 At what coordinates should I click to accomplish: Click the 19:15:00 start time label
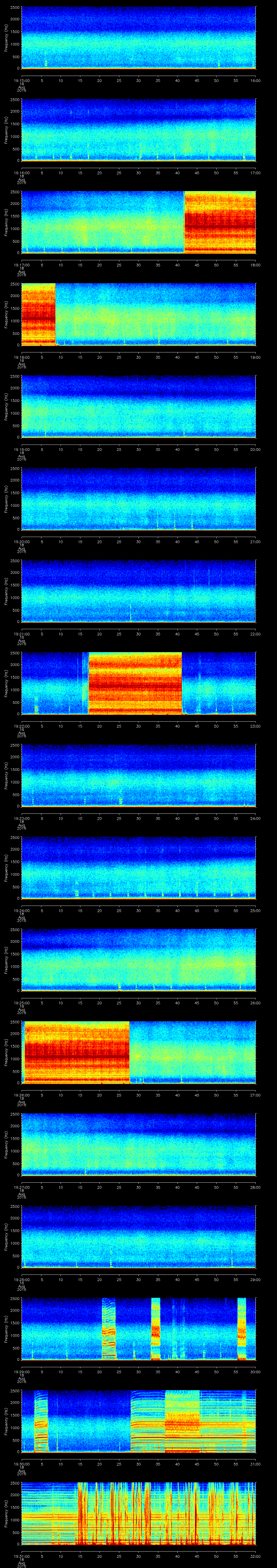pyautogui.click(x=22, y=80)
